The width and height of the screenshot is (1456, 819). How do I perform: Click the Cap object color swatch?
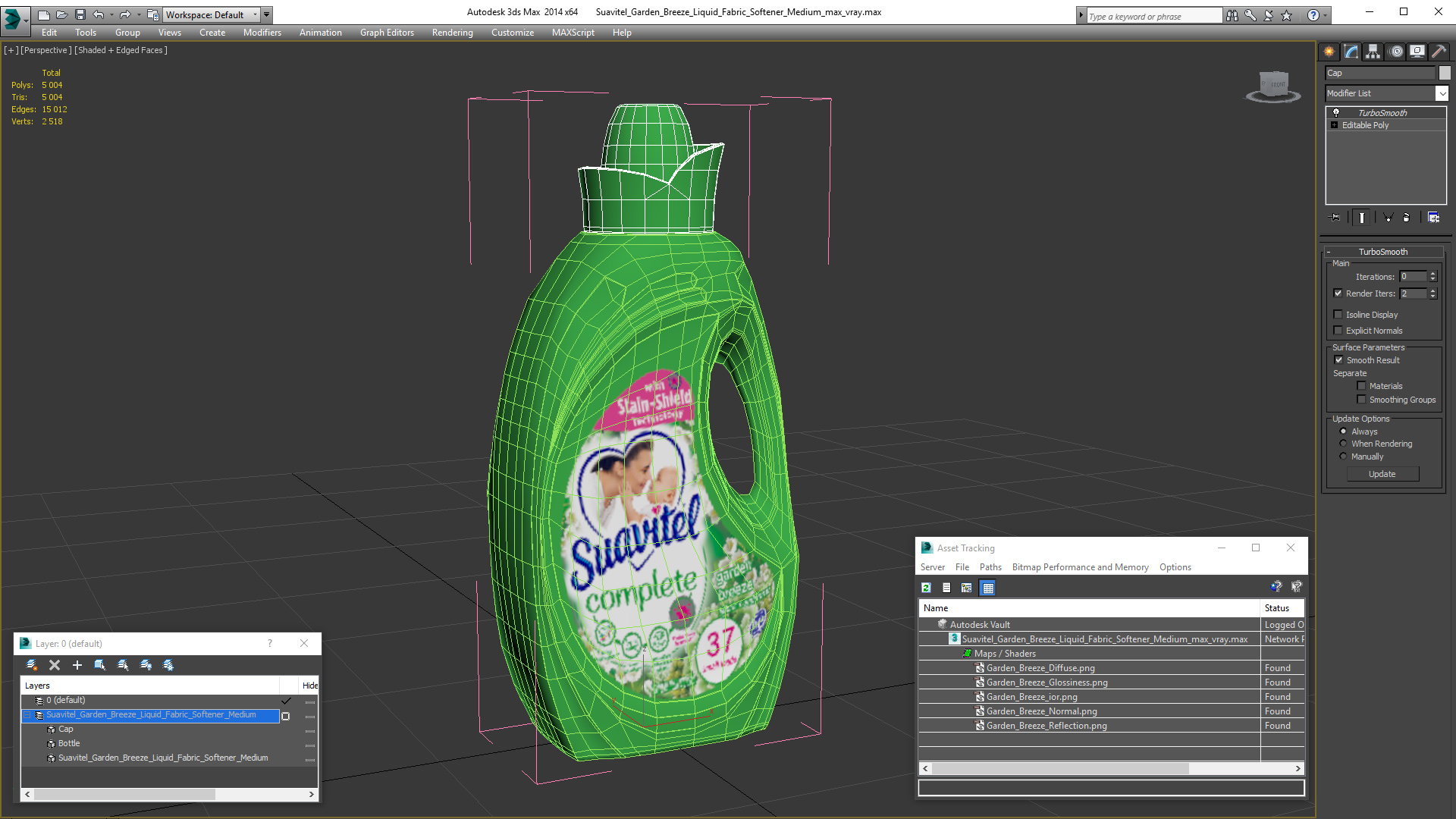pyautogui.click(x=1445, y=73)
